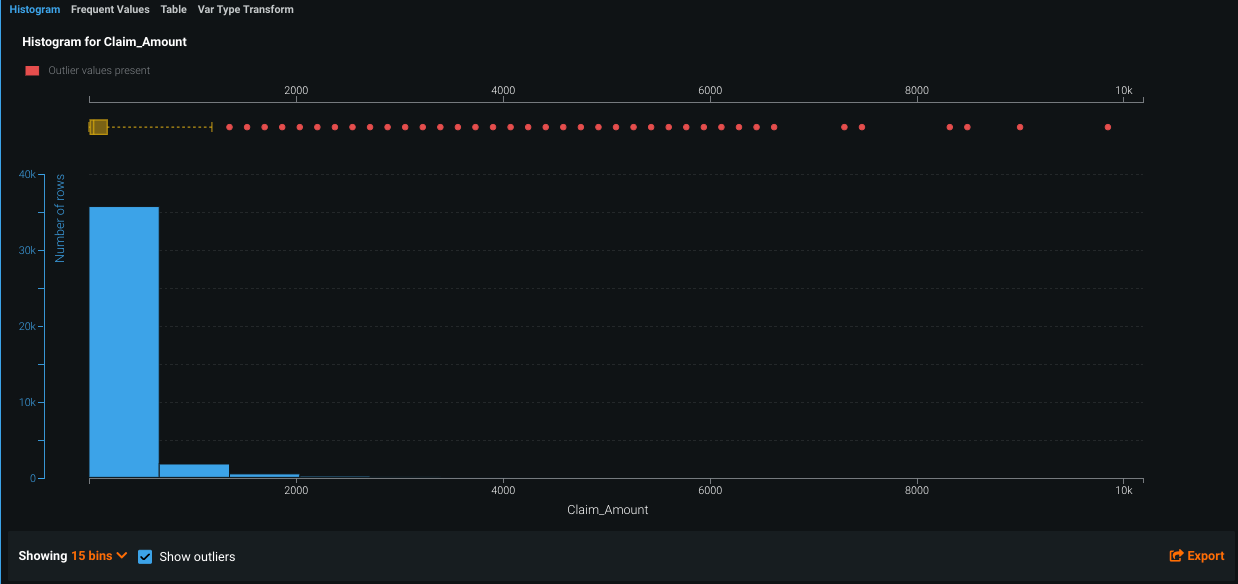Click the Claim_Amount x-axis label
The image size is (1238, 584).
607,510
